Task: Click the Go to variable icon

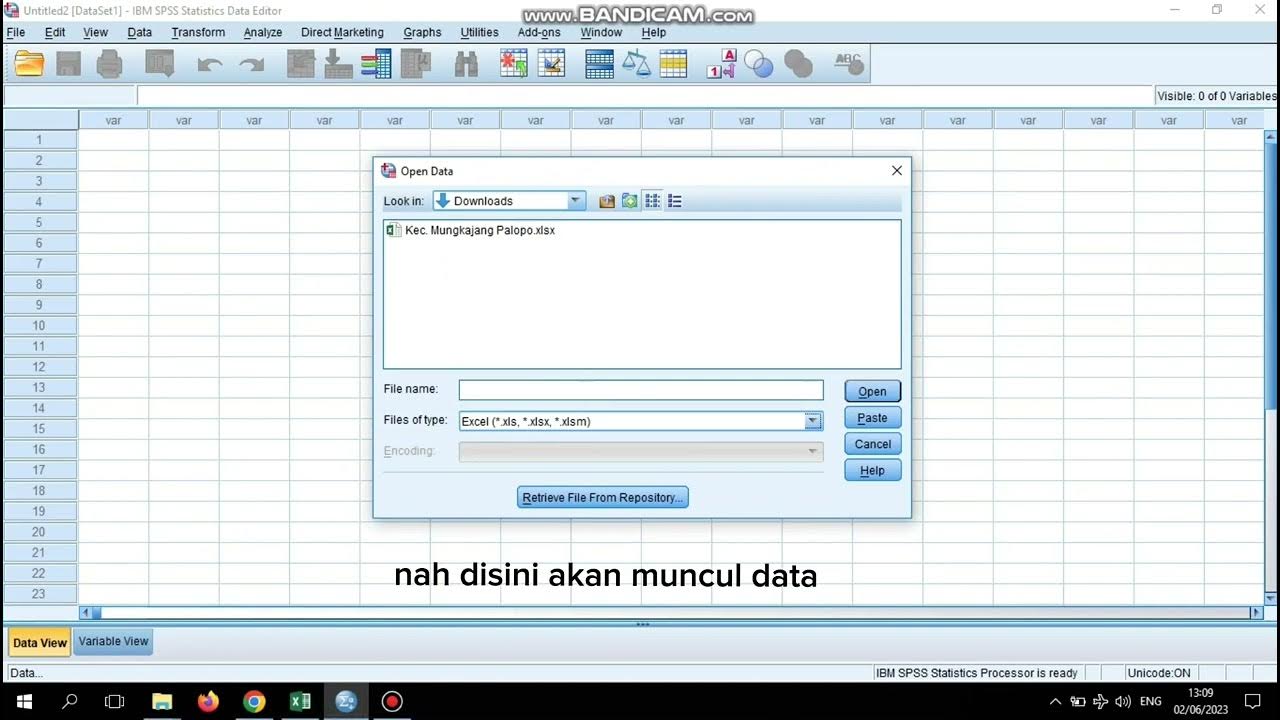Action: click(338, 64)
